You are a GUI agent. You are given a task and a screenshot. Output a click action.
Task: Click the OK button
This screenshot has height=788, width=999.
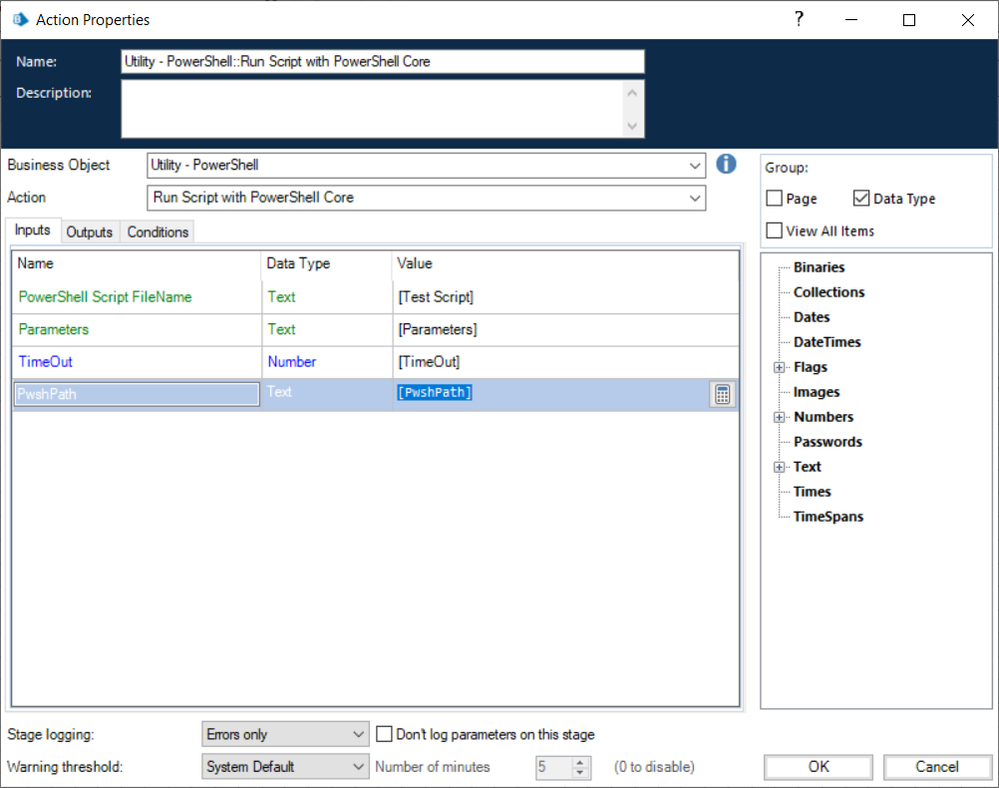coord(819,767)
